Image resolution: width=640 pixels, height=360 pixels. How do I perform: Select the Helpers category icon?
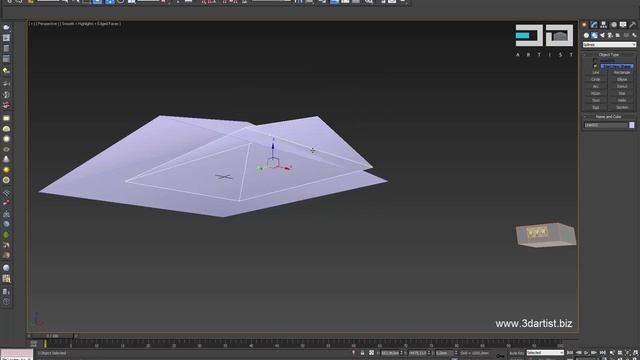click(x=618, y=36)
